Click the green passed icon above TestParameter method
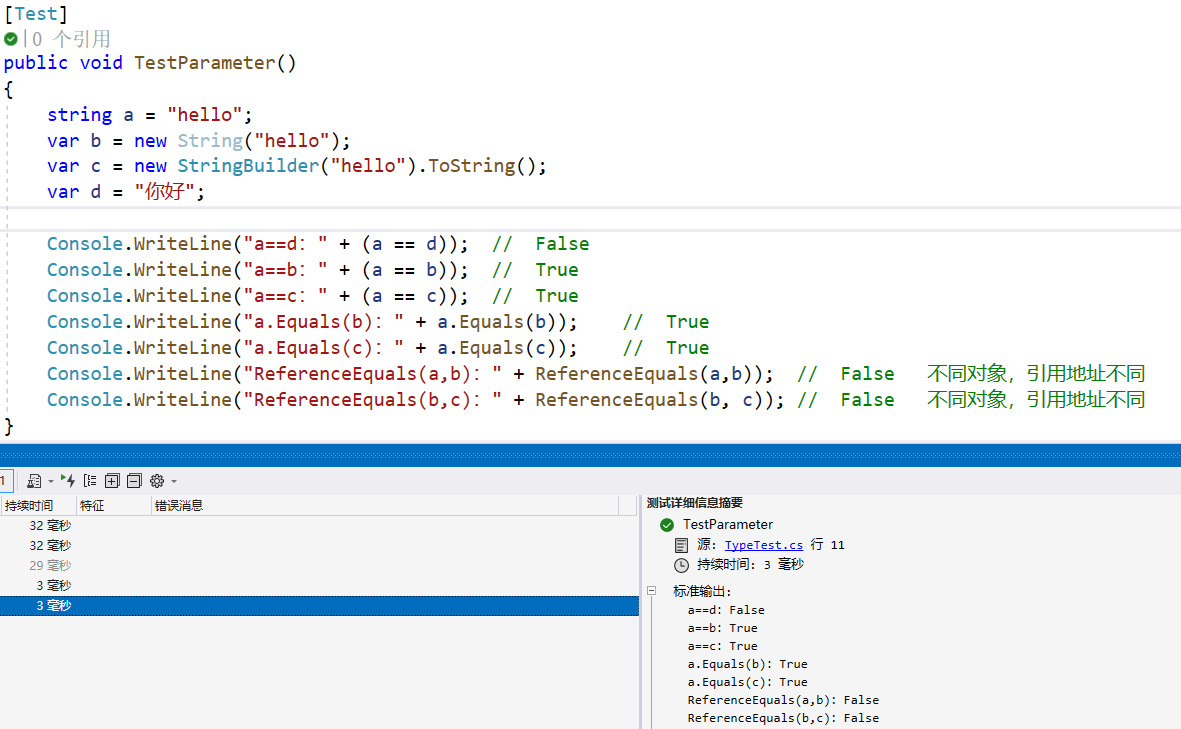 click(11, 39)
